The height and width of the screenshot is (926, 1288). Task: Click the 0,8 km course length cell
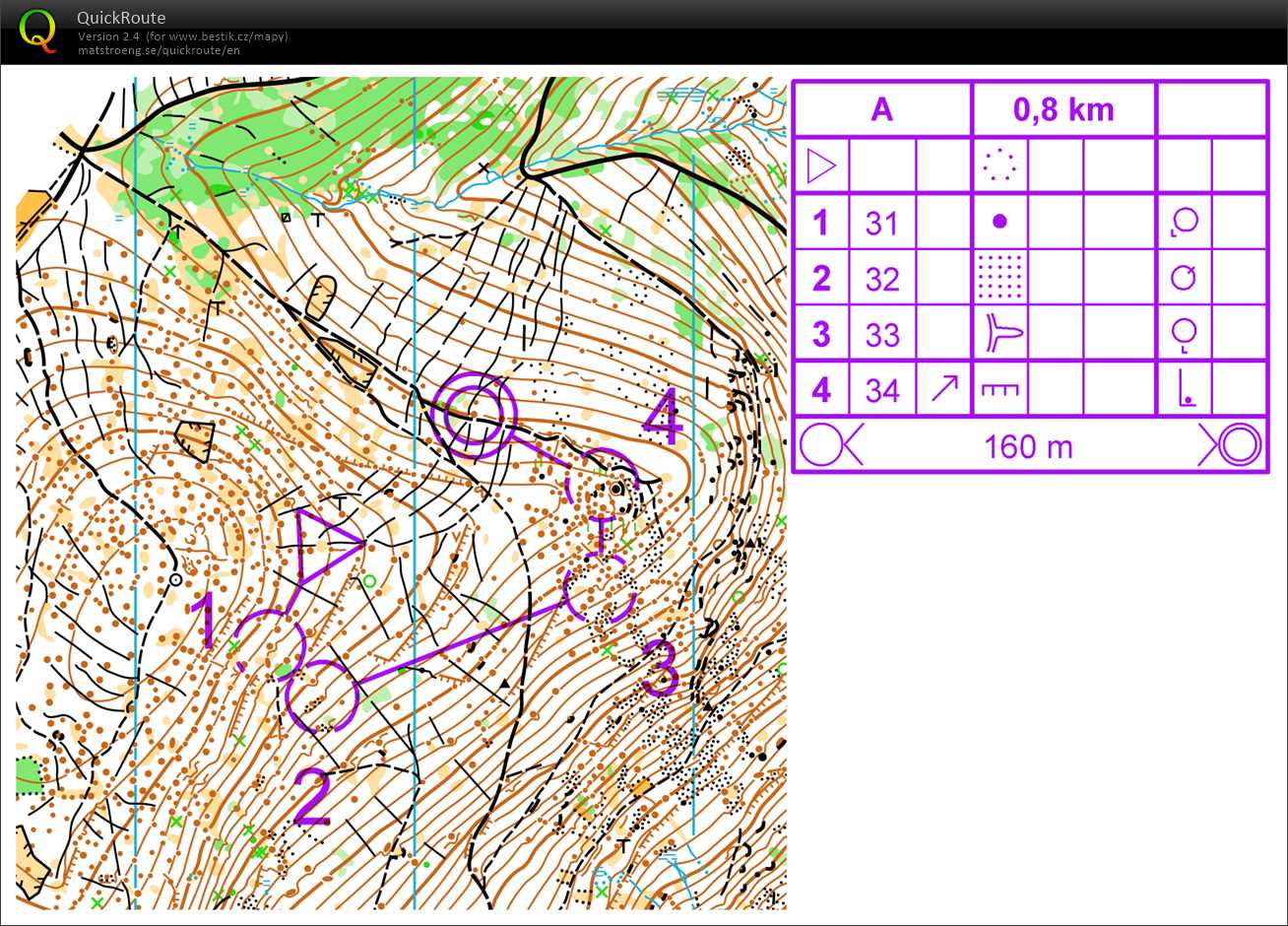point(1063,109)
